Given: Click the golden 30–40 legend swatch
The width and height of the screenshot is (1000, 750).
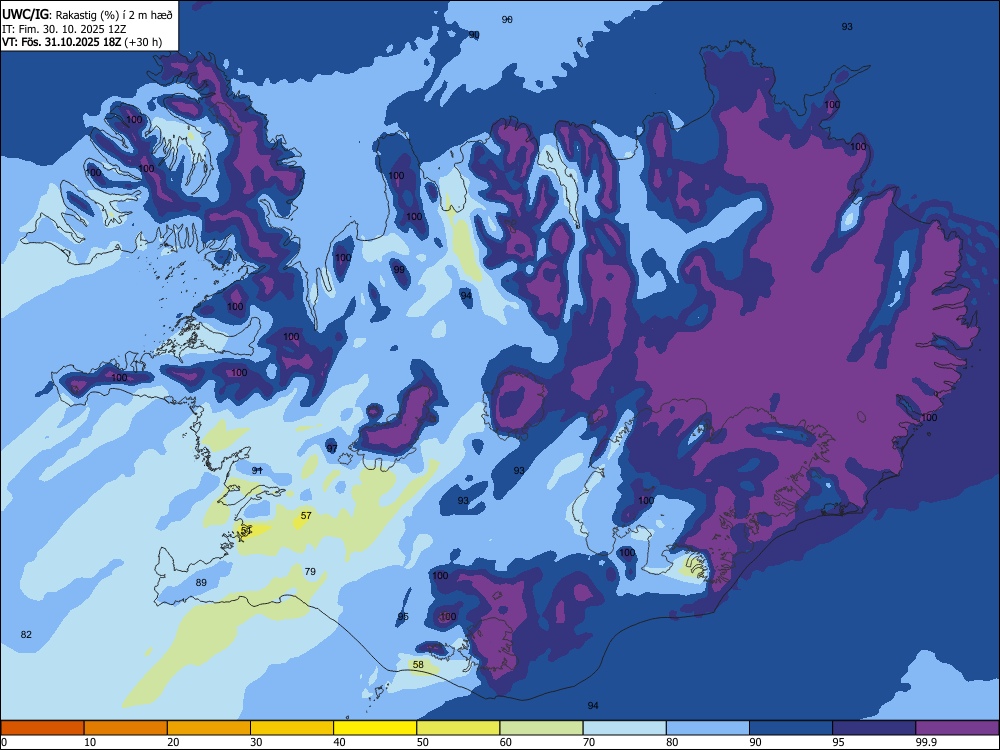Looking at the screenshot, I should click(292, 728).
